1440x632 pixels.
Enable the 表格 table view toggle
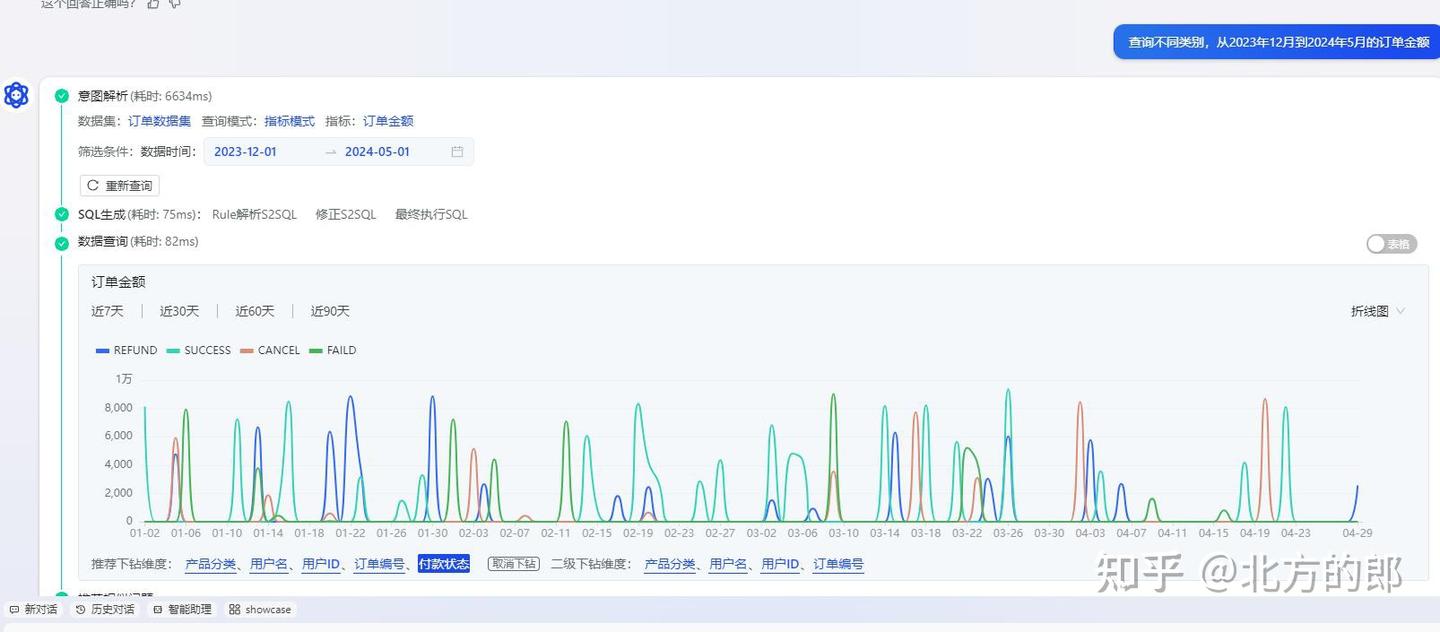(1391, 243)
